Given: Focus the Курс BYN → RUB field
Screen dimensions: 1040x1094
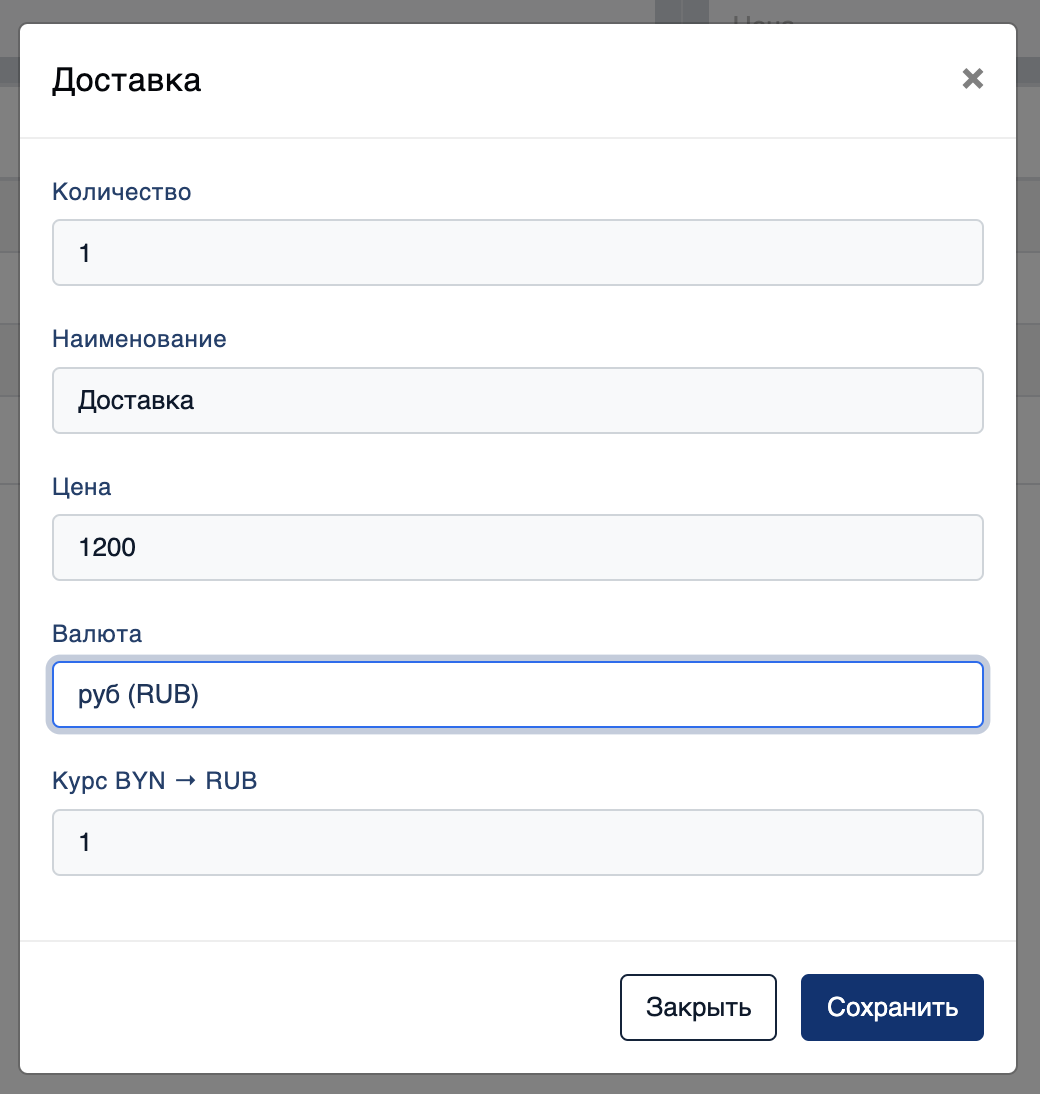Looking at the screenshot, I should point(518,842).
